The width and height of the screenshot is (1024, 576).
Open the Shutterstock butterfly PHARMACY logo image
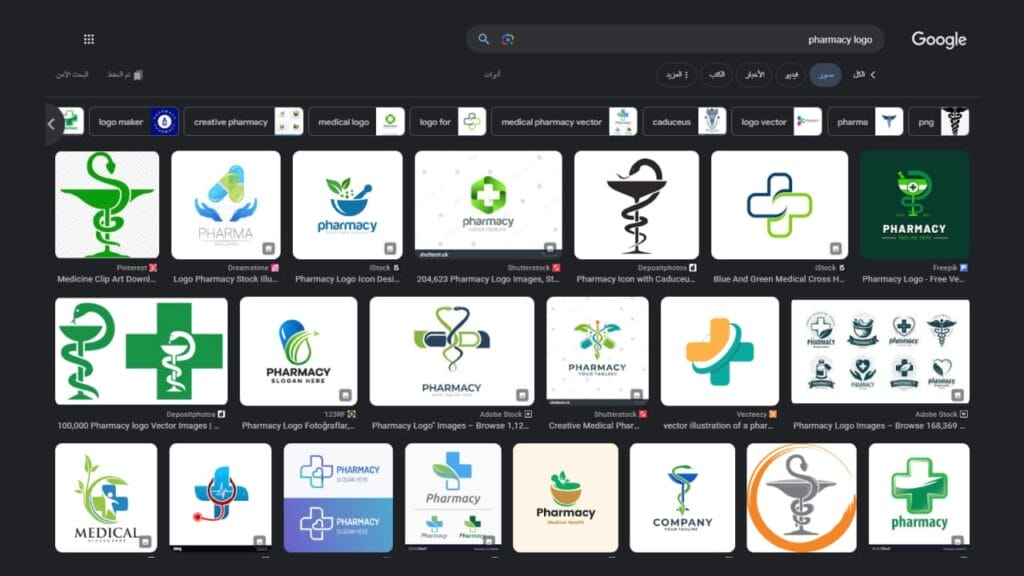(598, 351)
